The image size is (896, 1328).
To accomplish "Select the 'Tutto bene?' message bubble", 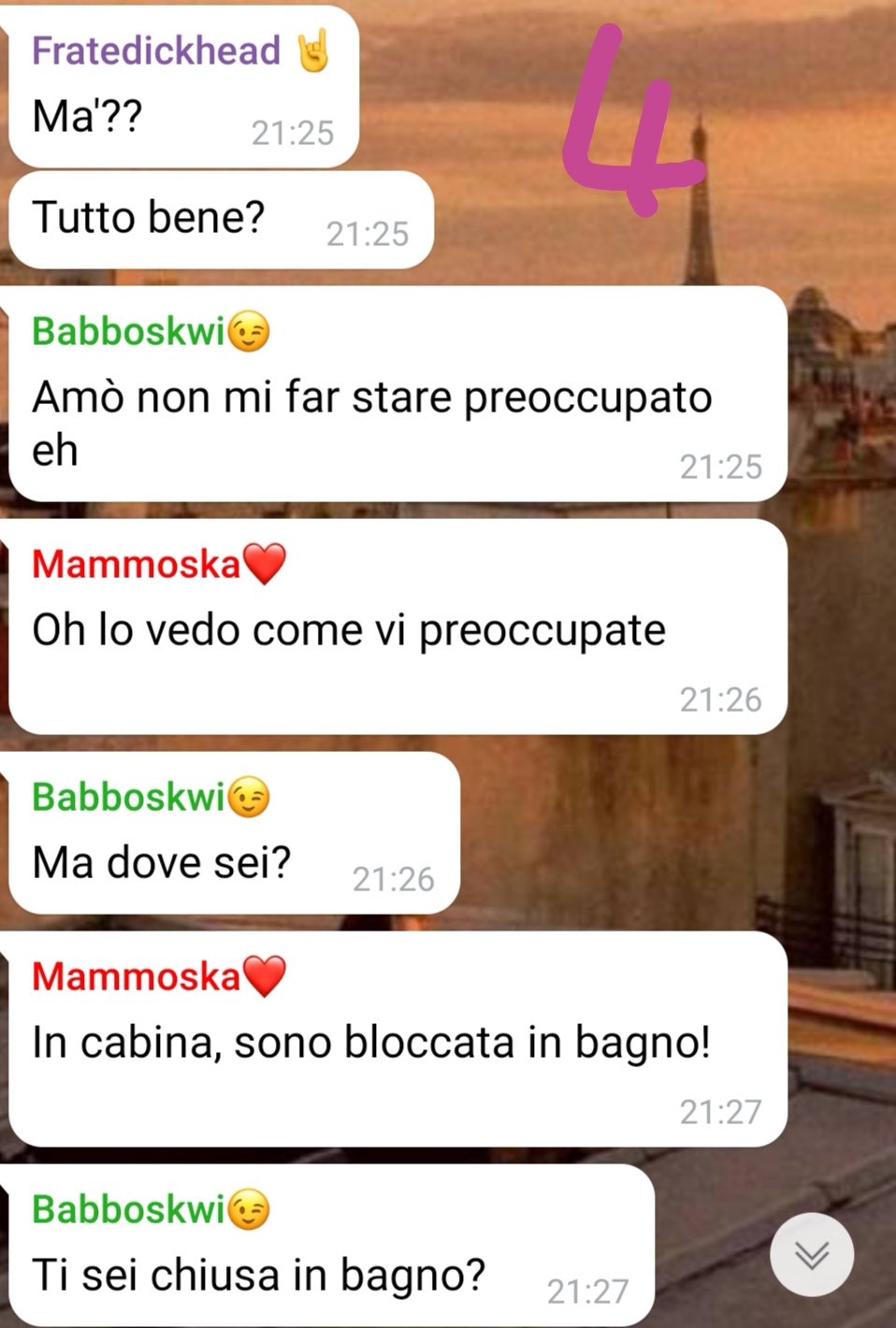I will coord(221,220).
